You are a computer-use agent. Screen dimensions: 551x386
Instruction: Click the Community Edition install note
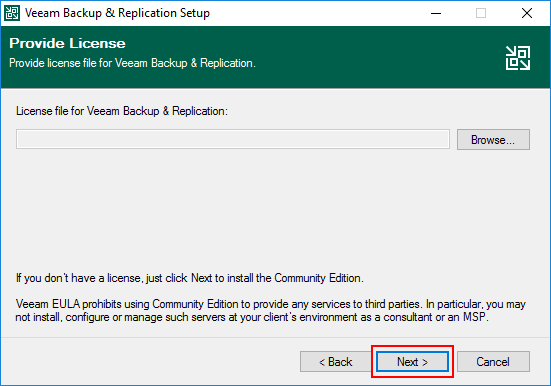pos(190,278)
